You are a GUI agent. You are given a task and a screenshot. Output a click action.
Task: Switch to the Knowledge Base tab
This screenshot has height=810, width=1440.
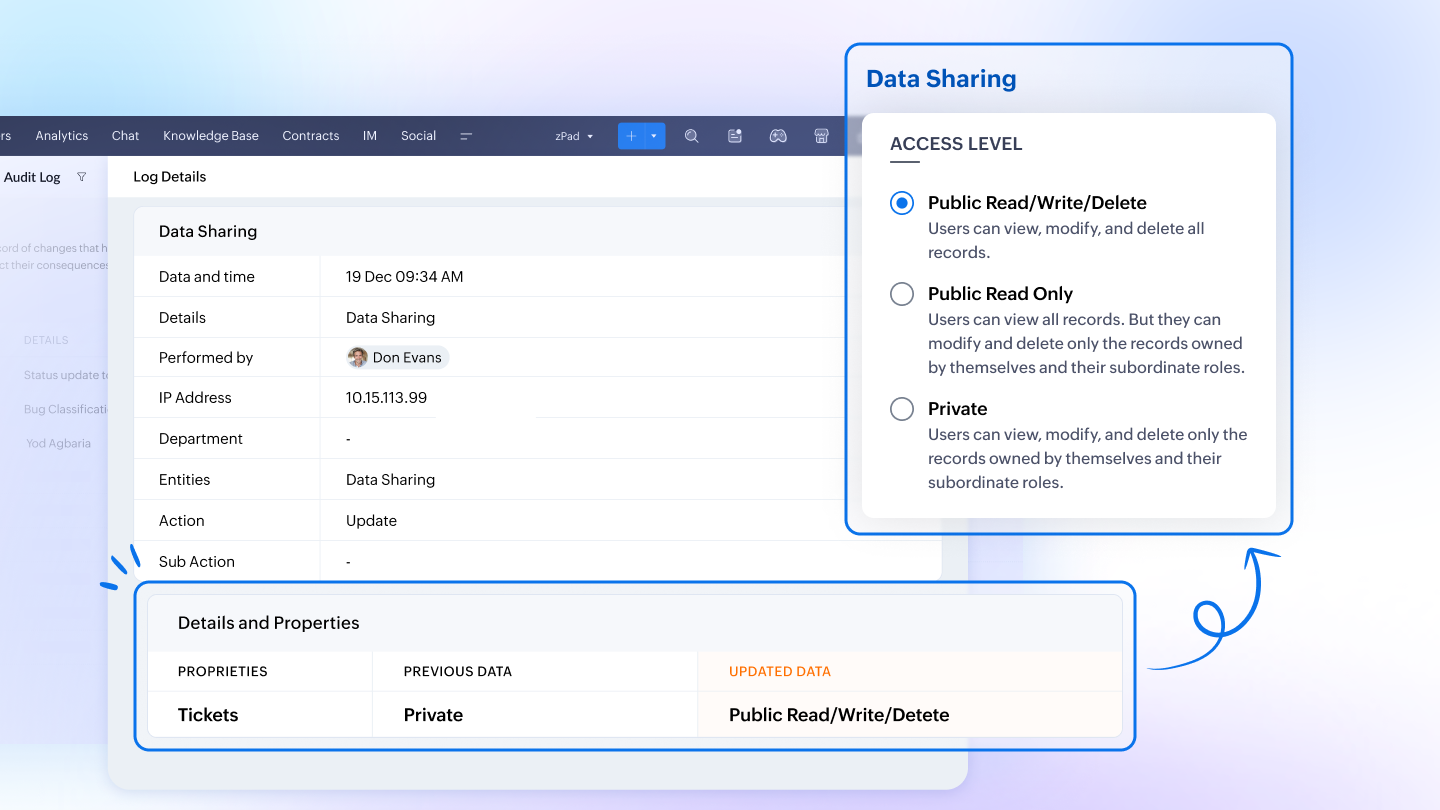[x=211, y=136]
